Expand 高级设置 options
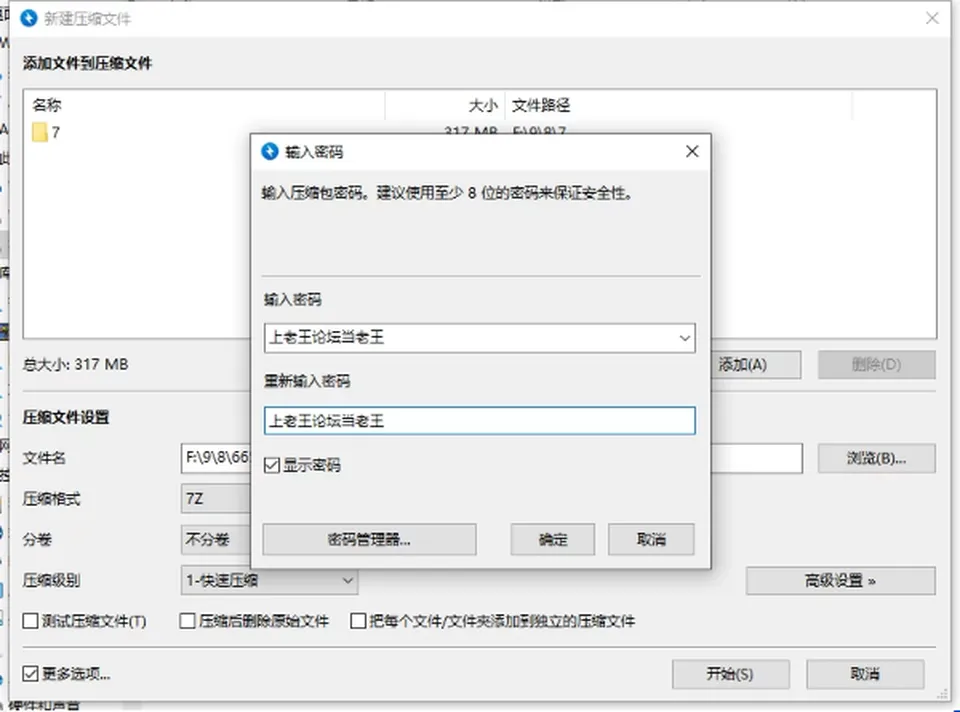Image resolution: width=960 pixels, height=712 pixels. (x=840, y=580)
